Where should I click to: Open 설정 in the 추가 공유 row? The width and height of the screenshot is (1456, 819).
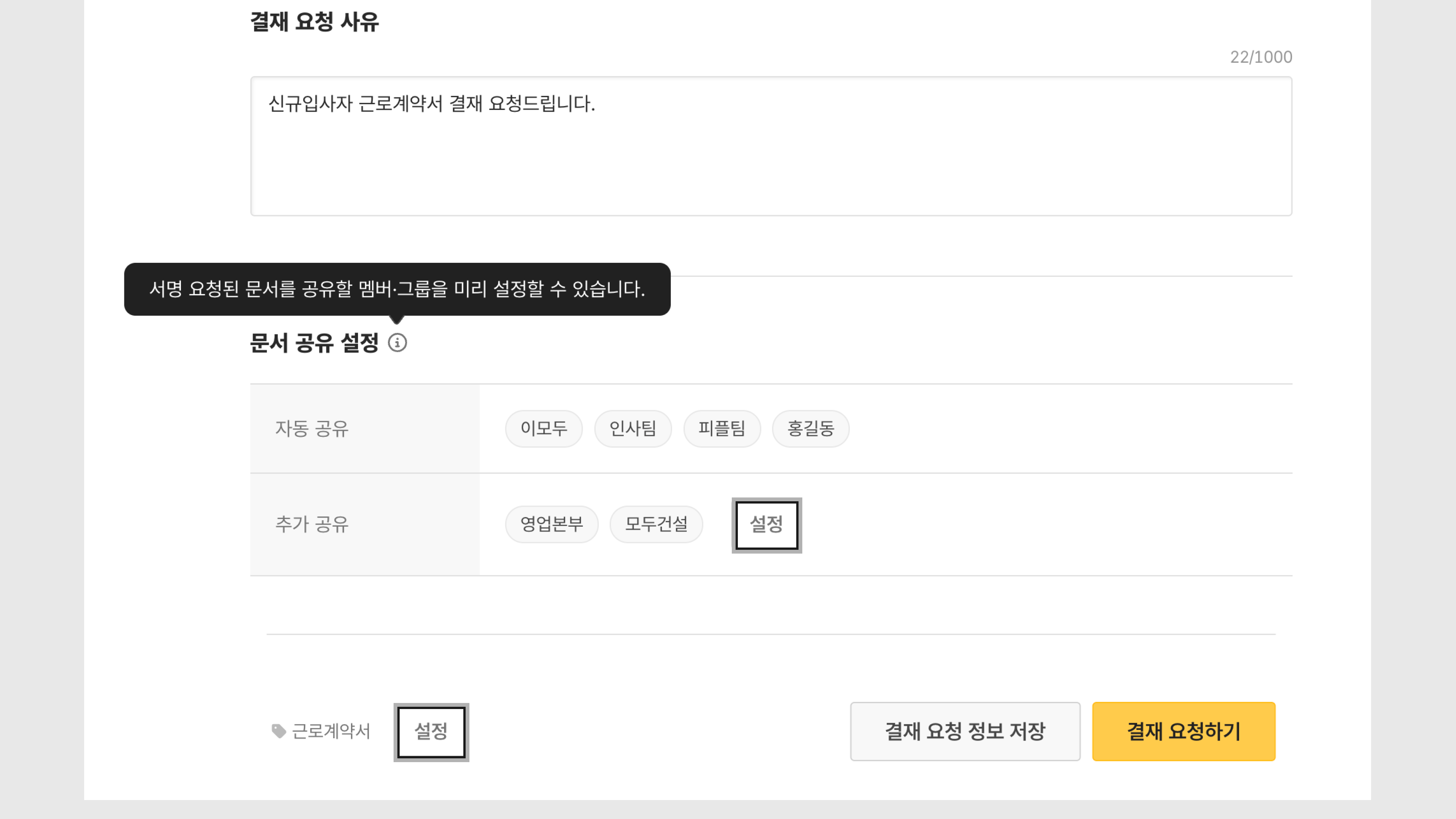pyautogui.click(x=766, y=525)
